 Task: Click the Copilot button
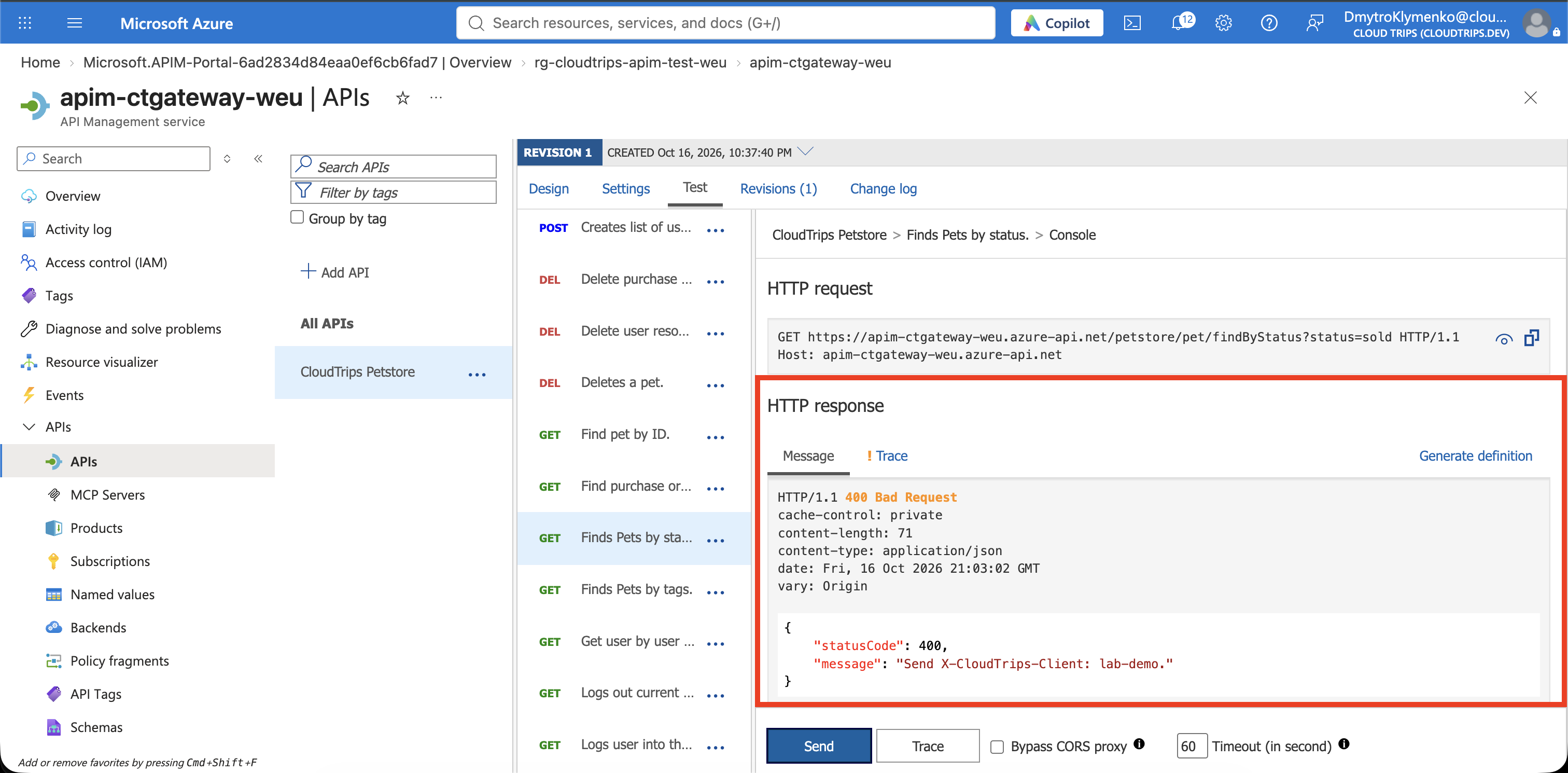pos(1057,23)
